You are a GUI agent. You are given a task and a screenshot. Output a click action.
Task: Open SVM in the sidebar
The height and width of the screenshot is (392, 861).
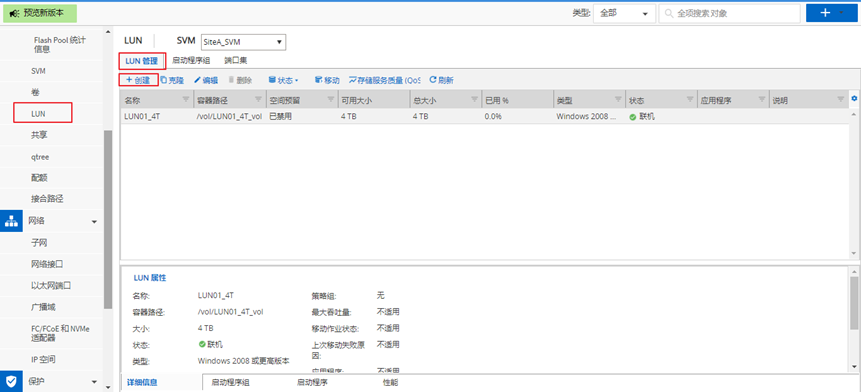38,71
